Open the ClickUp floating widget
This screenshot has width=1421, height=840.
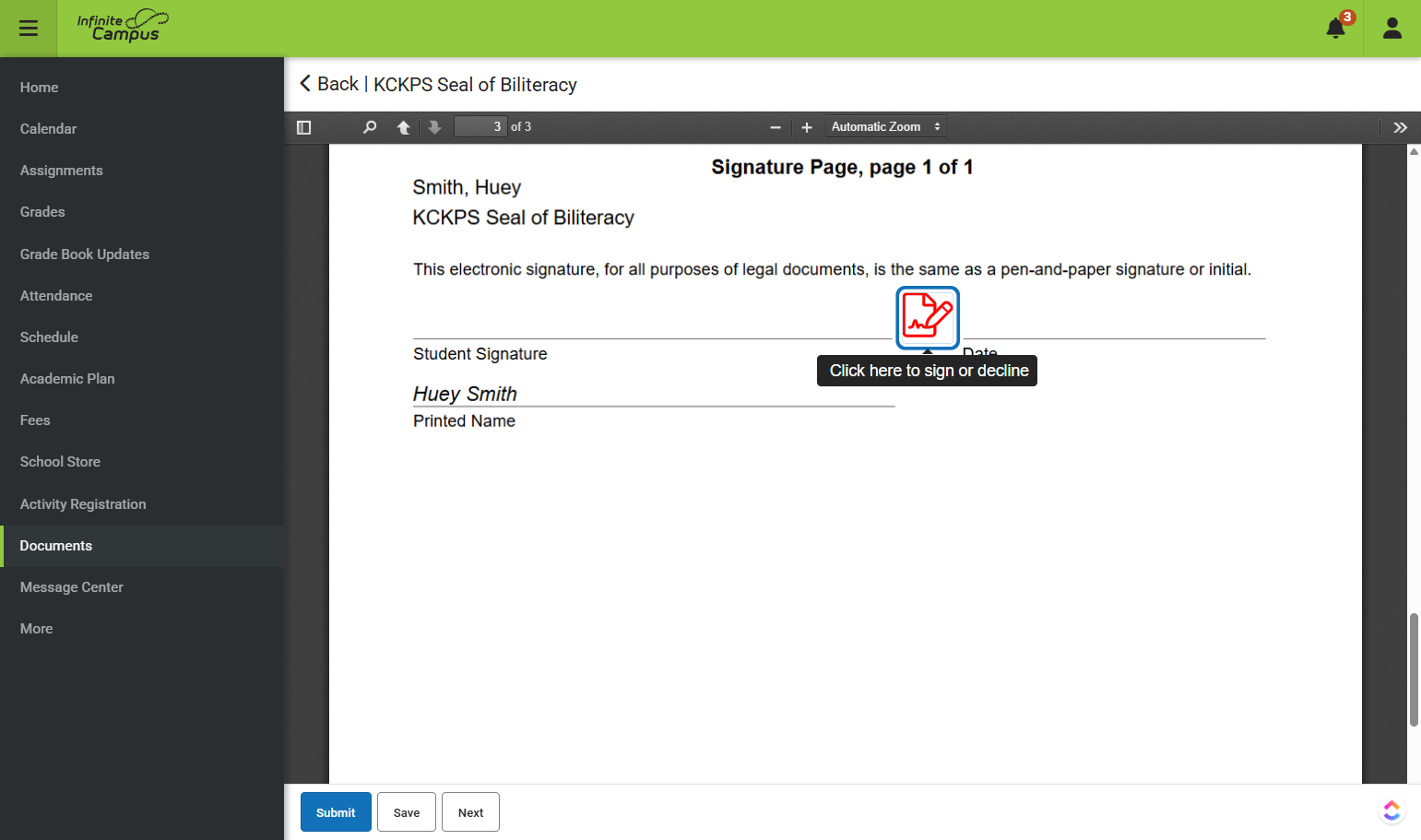tap(1391, 810)
